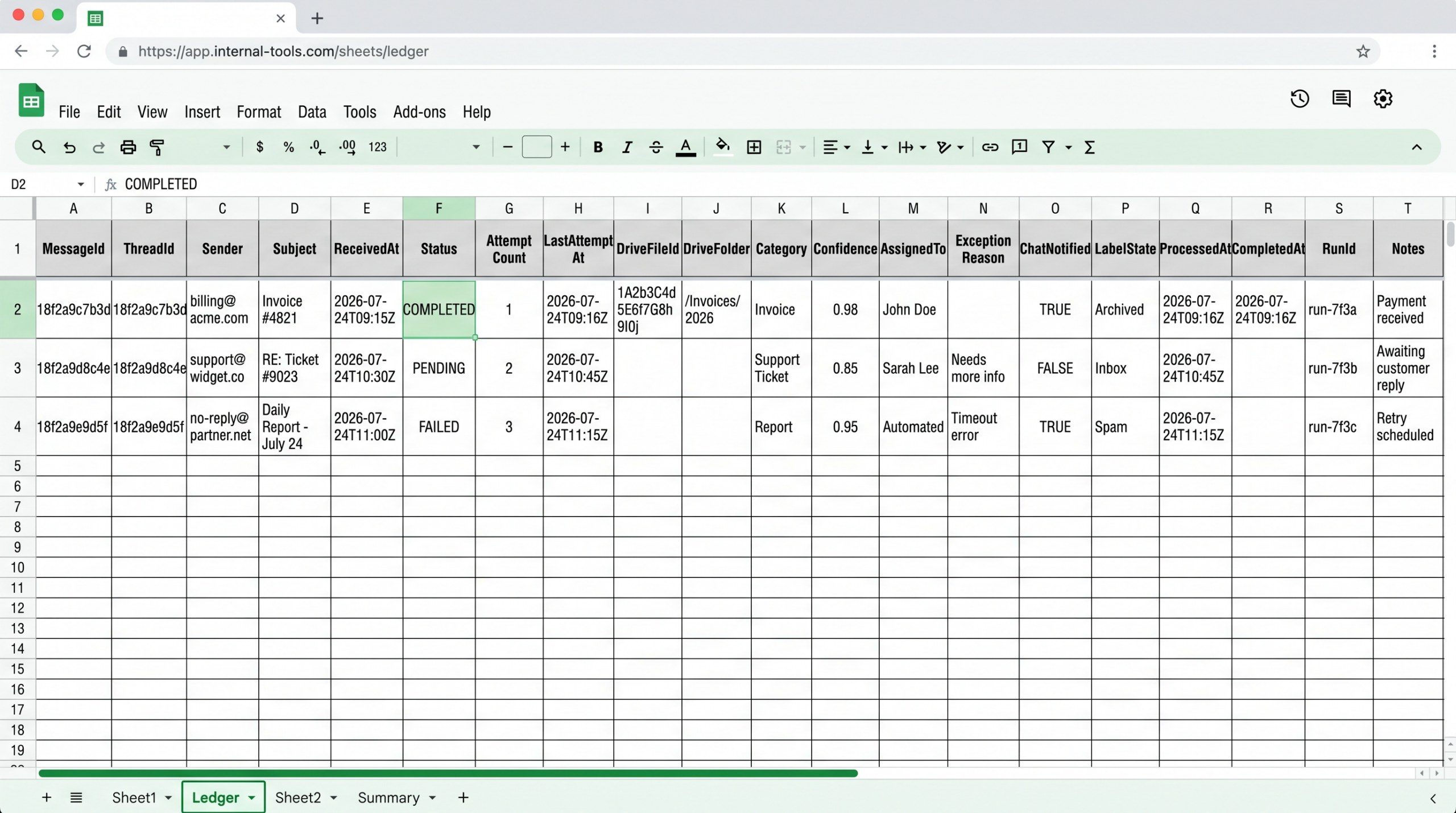Open the 123 number format options
Image resolution: width=1456 pixels, height=813 pixels.
point(378,147)
